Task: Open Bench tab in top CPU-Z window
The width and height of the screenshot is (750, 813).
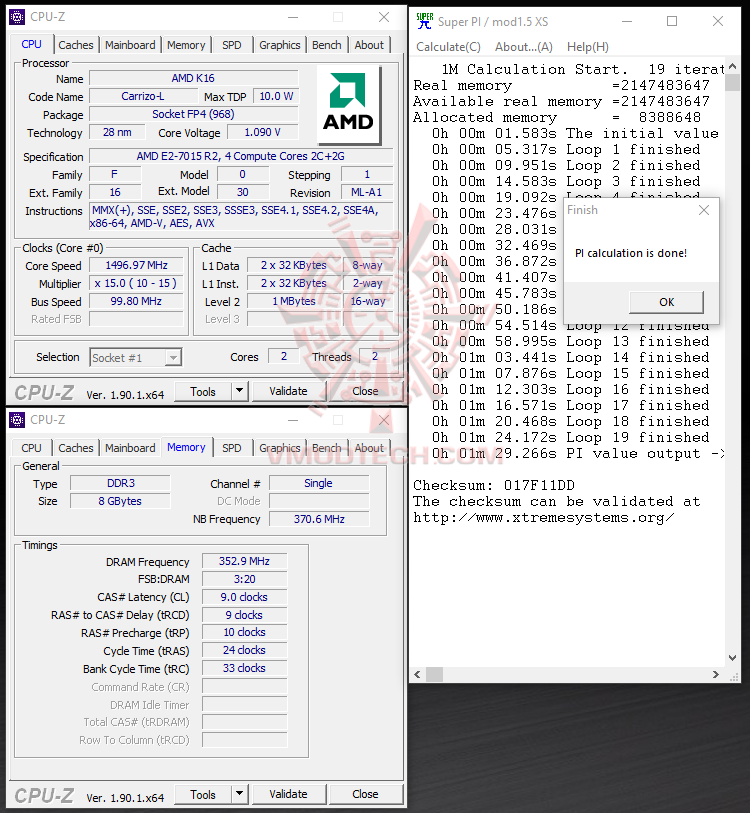Action: pos(327,45)
